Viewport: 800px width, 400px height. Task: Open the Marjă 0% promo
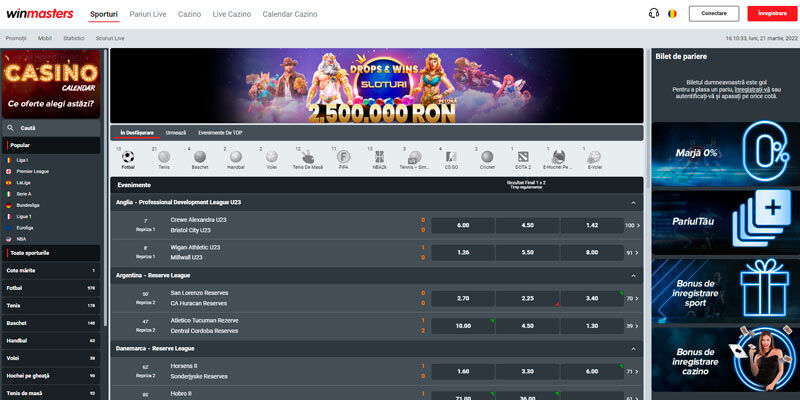[x=726, y=154]
